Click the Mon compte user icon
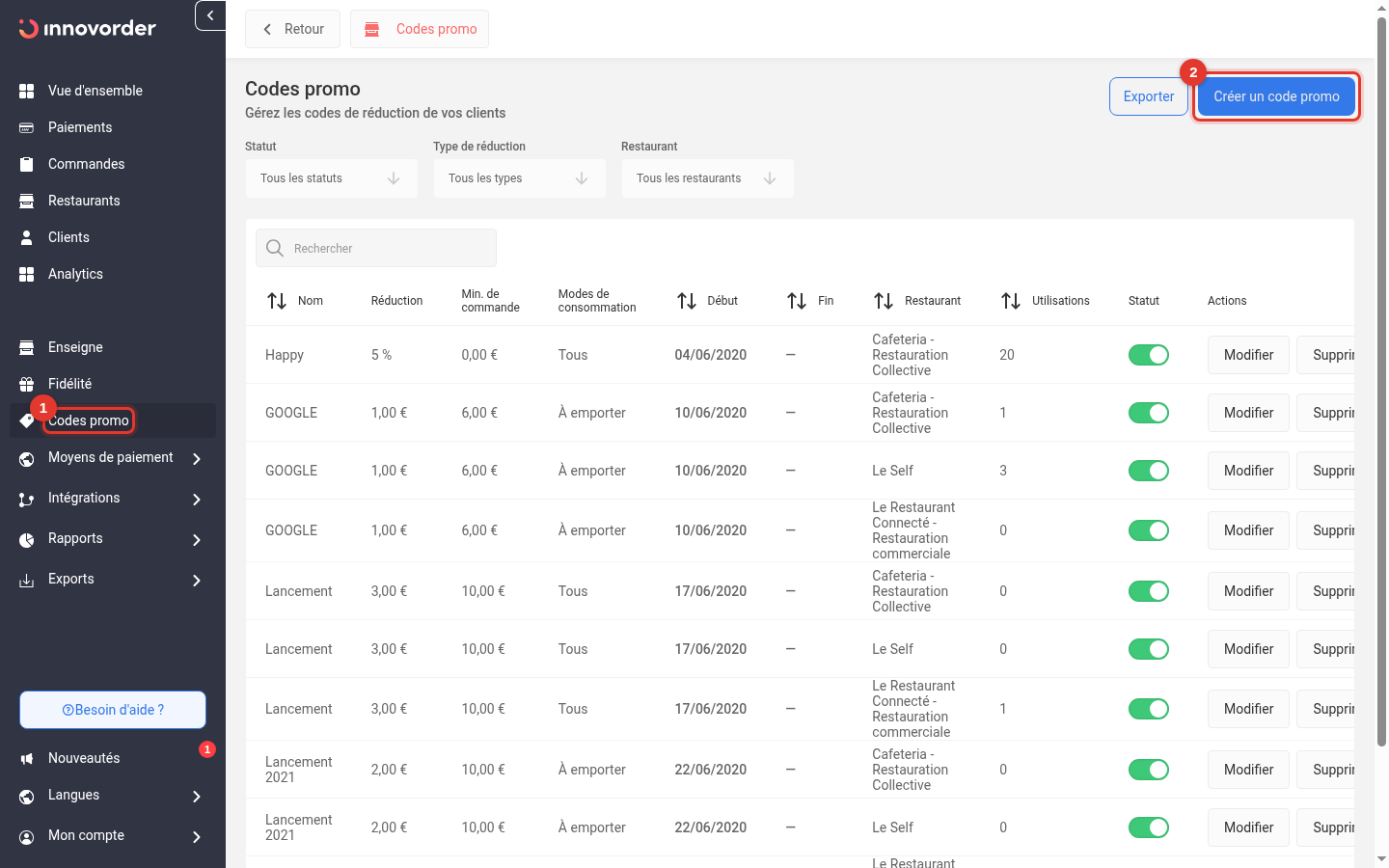 (27, 836)
